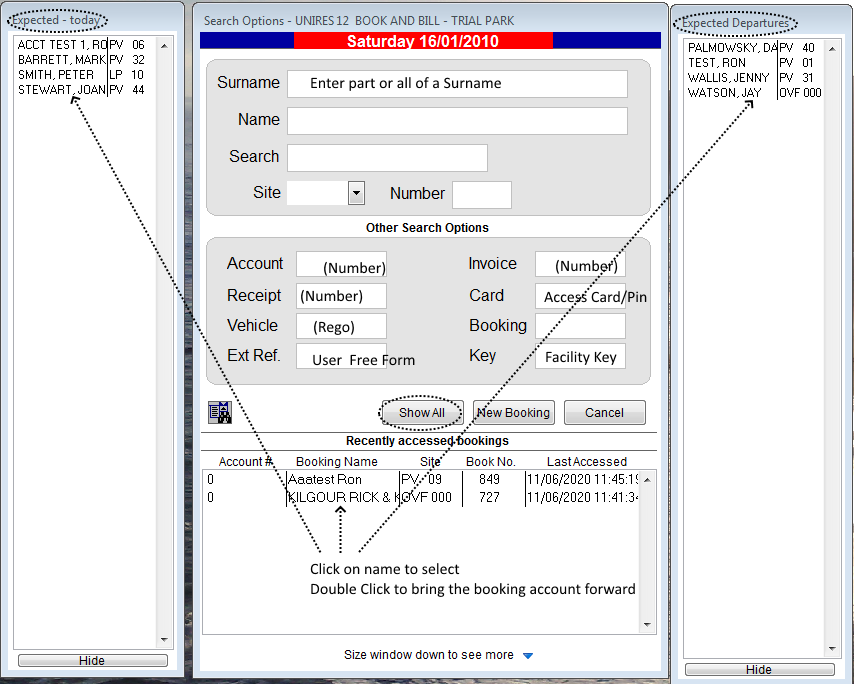Click the Show All button
Image resolution: width=854 pixels, height=684 pixels.
coord(421,413)
